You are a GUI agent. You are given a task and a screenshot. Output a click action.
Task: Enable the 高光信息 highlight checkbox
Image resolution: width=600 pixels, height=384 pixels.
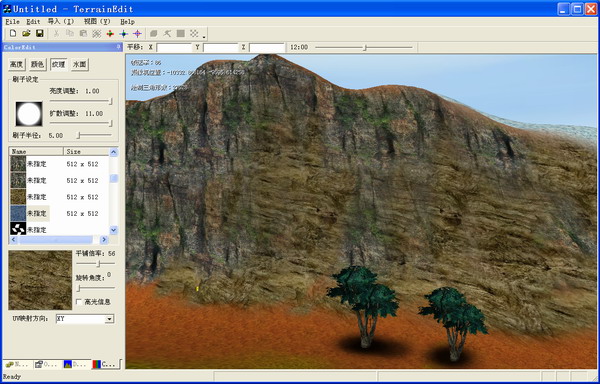point(79,302)
